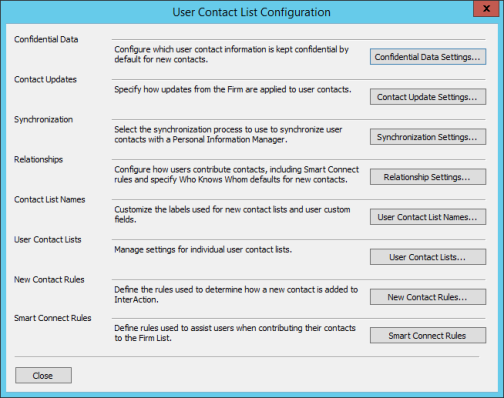Open Synchronization Settings
The image size is (504, 398).
coord(428,137)
